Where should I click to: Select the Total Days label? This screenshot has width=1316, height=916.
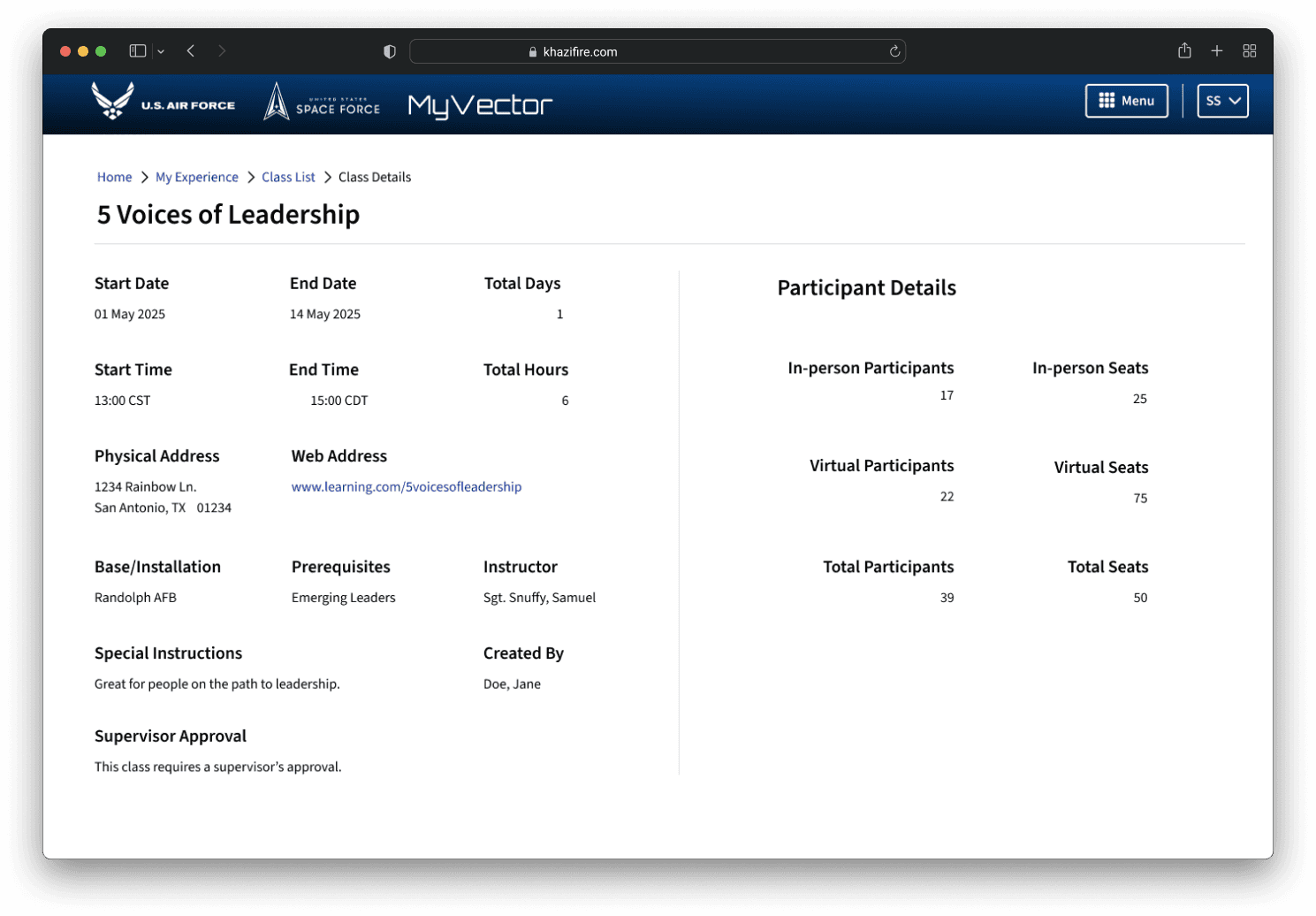[x=522, y=284]
